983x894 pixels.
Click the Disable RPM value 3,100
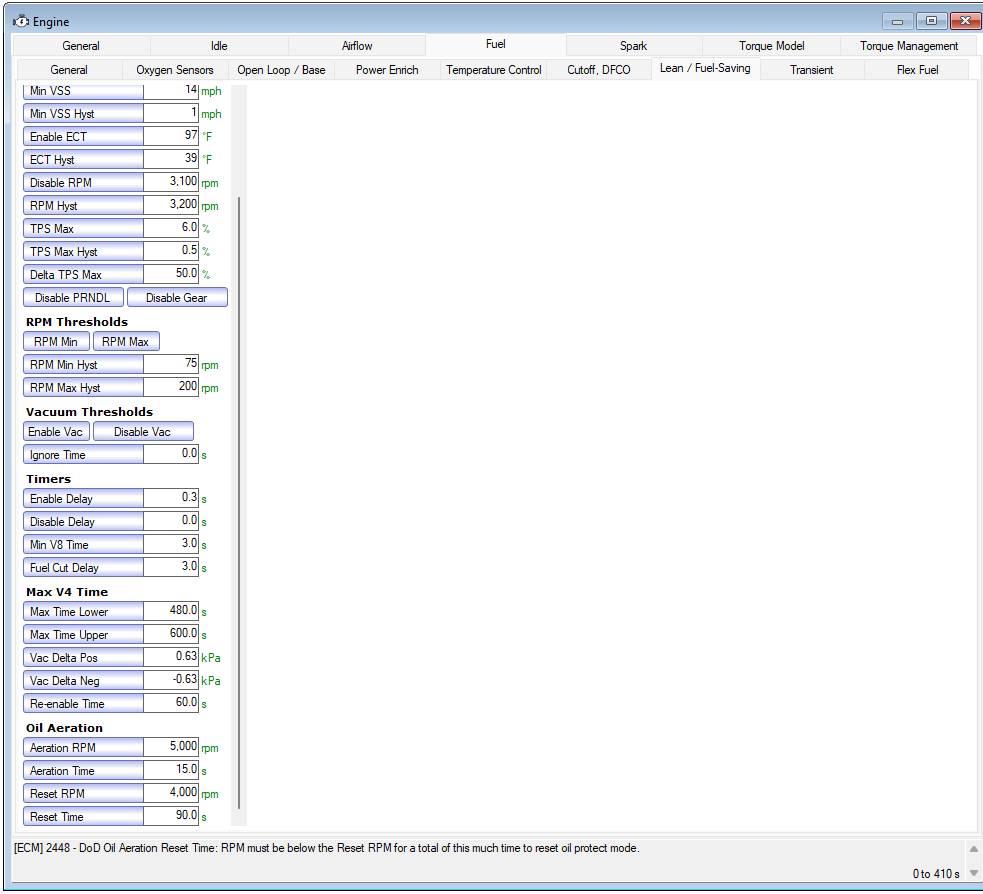tap(171, 182)
